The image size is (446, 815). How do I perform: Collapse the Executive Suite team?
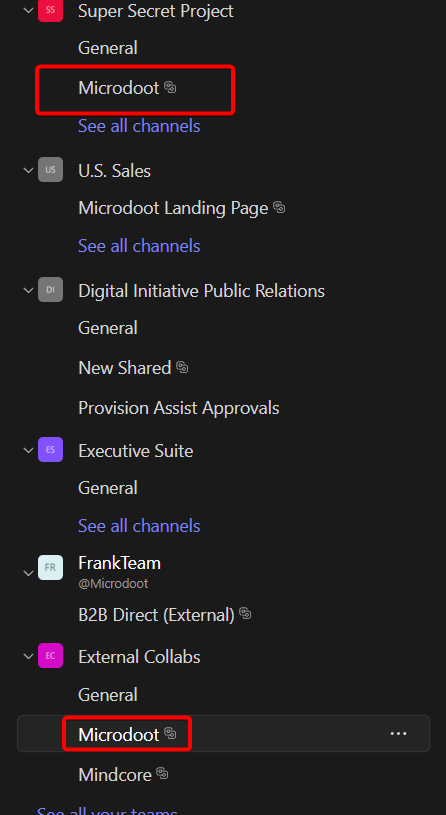click(29, 450)
